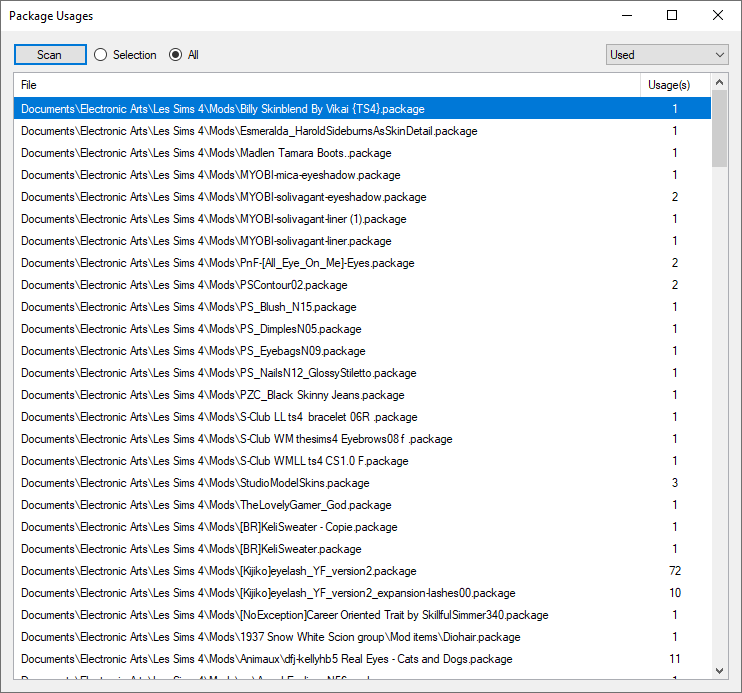This screenshot has width=742, height=693.
Task: Click the usage count 10
Action: (675, 593)
